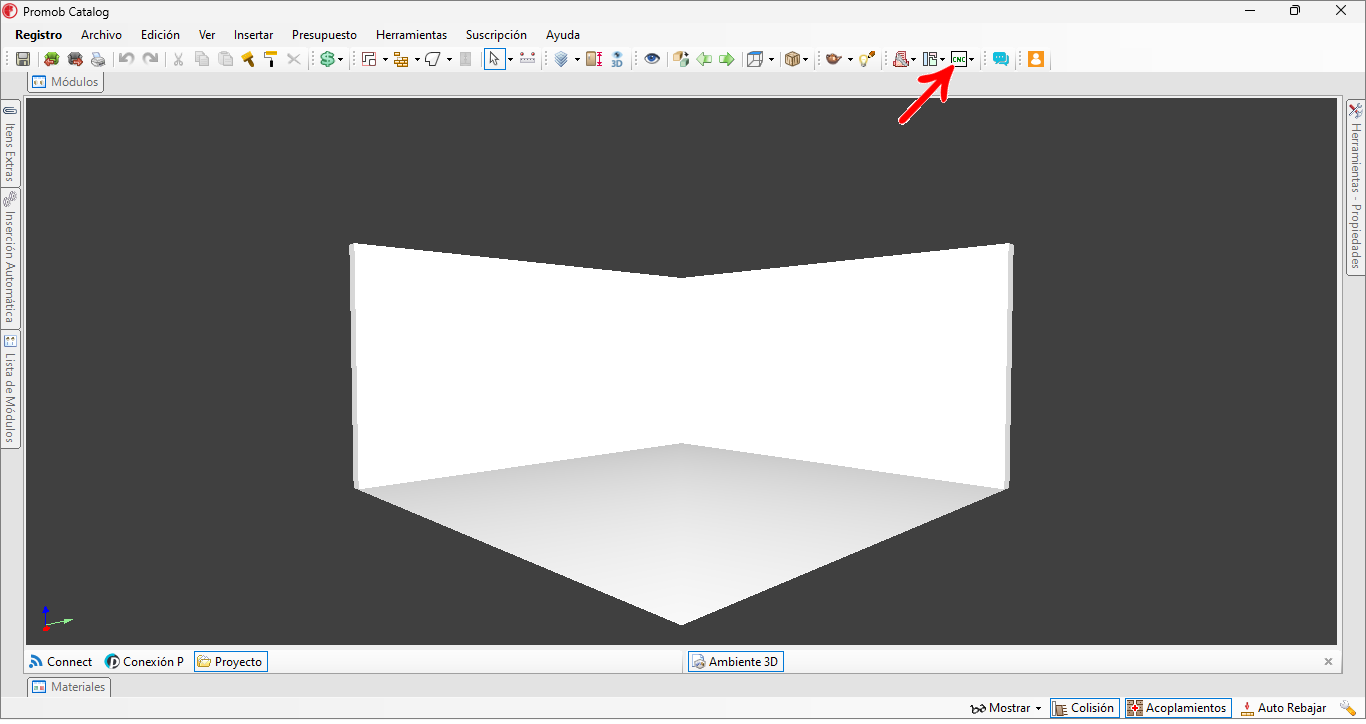This screenshot has height=724, width=1366.
Task: Click the wooden box module icon
Action: [x=792, y=59]
